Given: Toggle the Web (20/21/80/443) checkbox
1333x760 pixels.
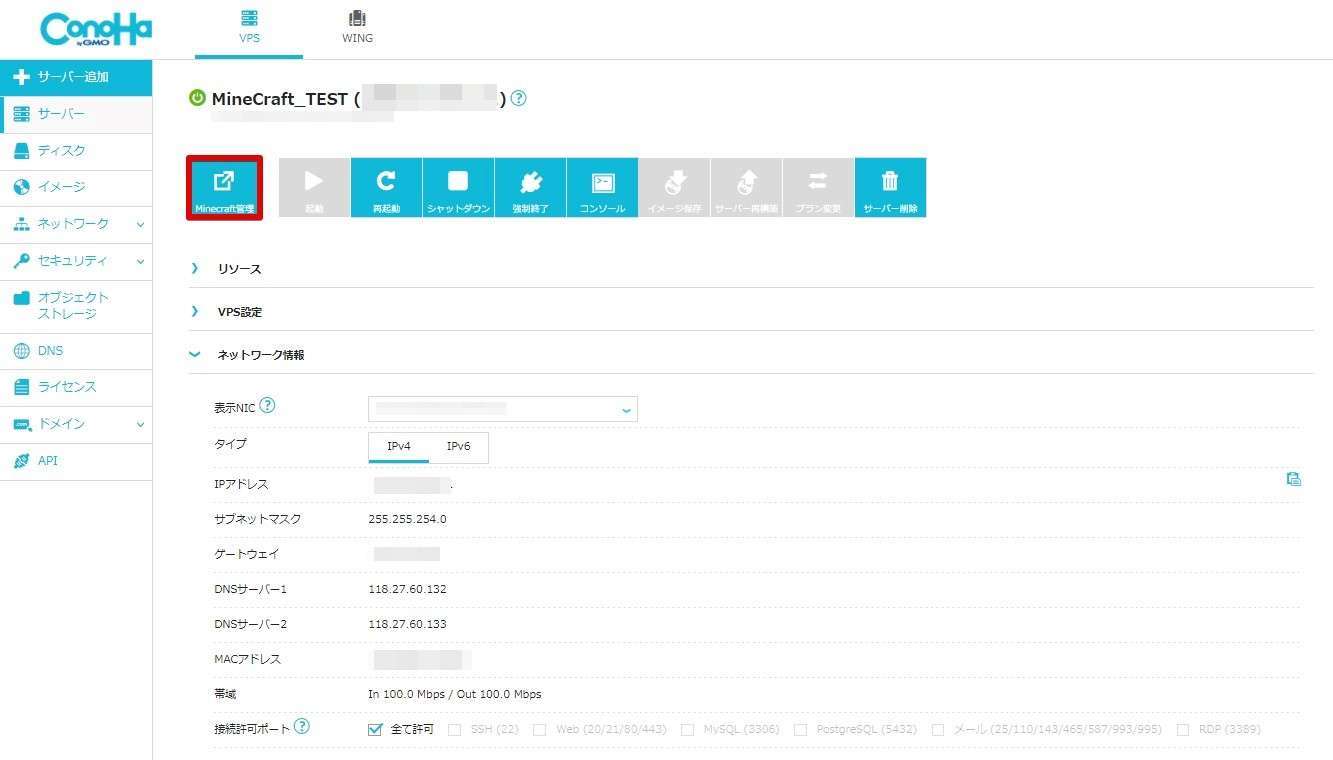Looking at the screenshot, I should click(539, 730).
